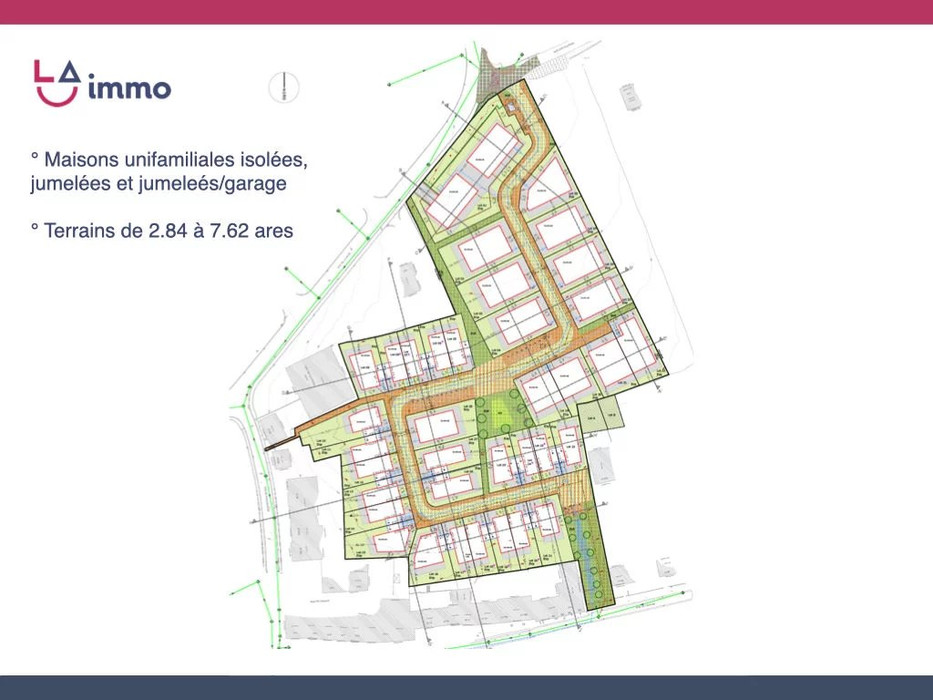
Task: Click the dark blue footer bar
Action: click(466, 687)
